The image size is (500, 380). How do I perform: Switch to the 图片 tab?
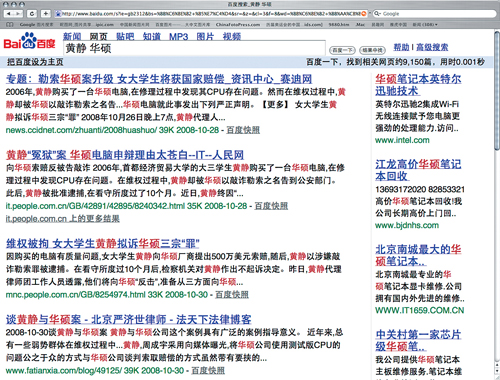205,36
